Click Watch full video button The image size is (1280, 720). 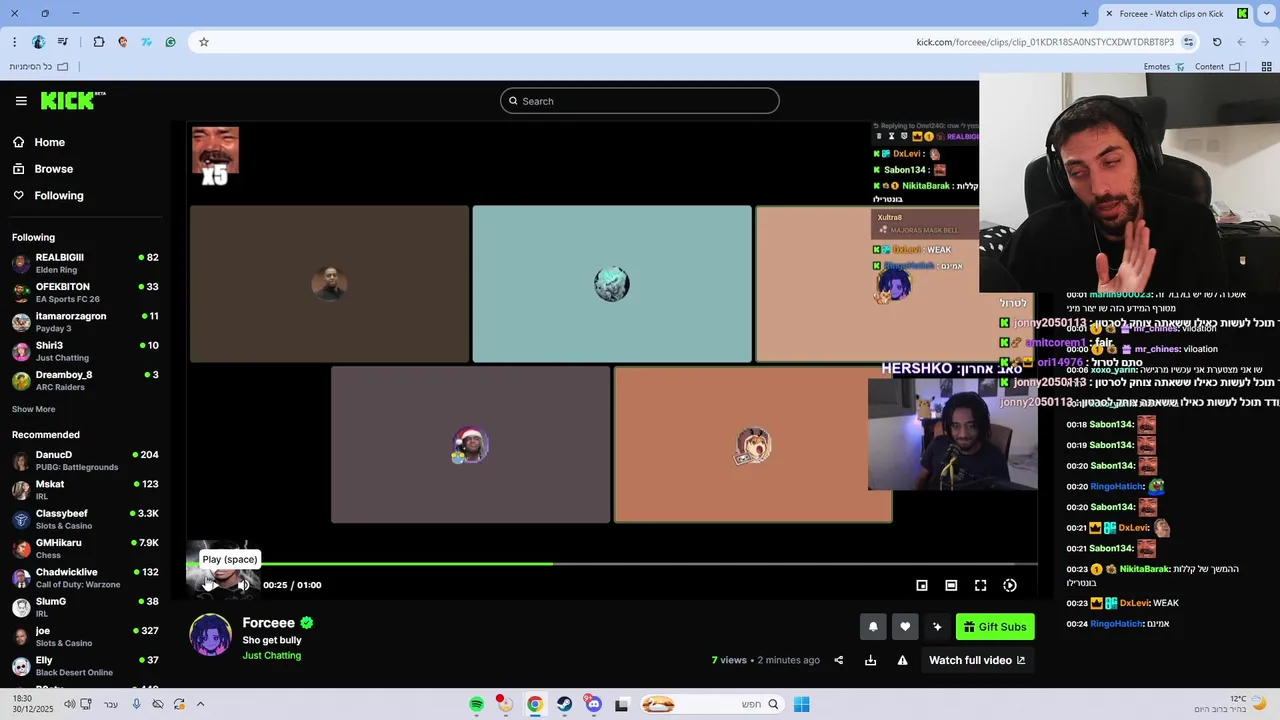(x=977, y=660)
